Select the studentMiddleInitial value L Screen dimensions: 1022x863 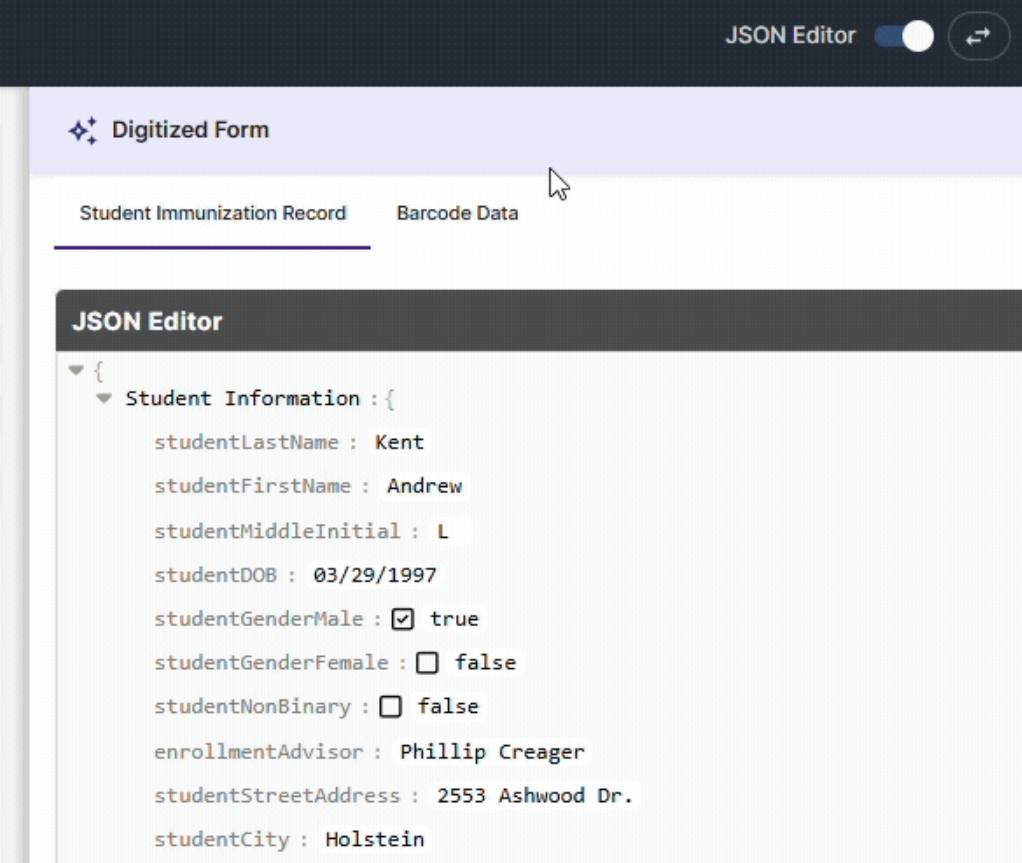(x=442, y=532)
